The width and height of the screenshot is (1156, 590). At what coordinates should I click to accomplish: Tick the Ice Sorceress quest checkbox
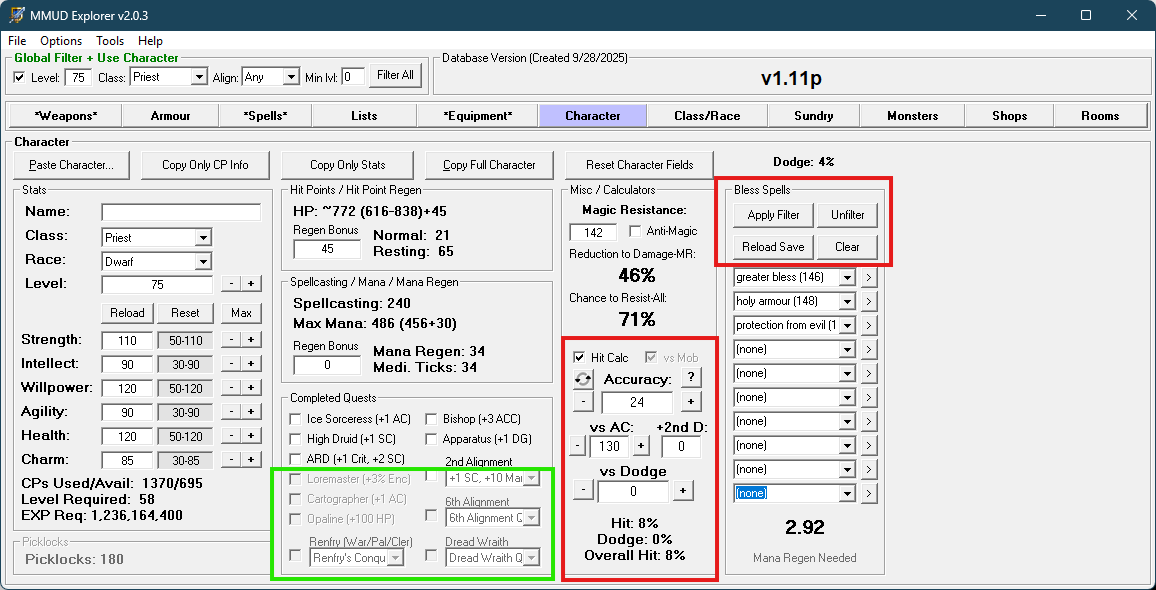click(296, 419)
